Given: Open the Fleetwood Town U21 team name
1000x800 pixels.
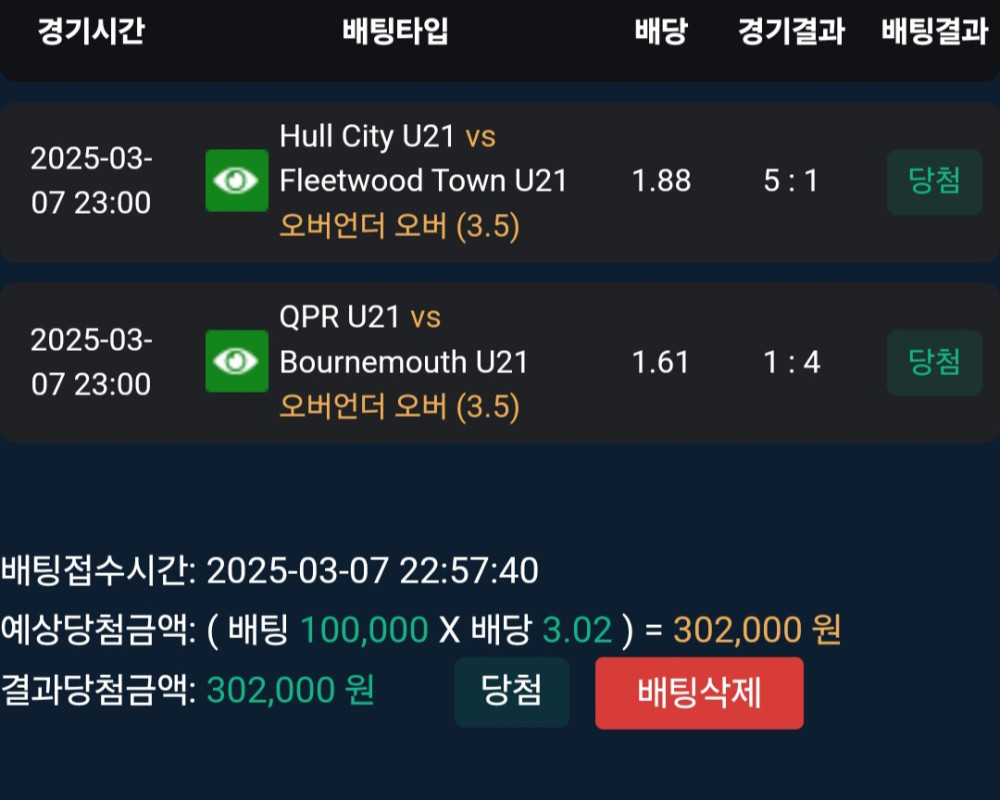Looking at the screenshot, I should [423, 181].
